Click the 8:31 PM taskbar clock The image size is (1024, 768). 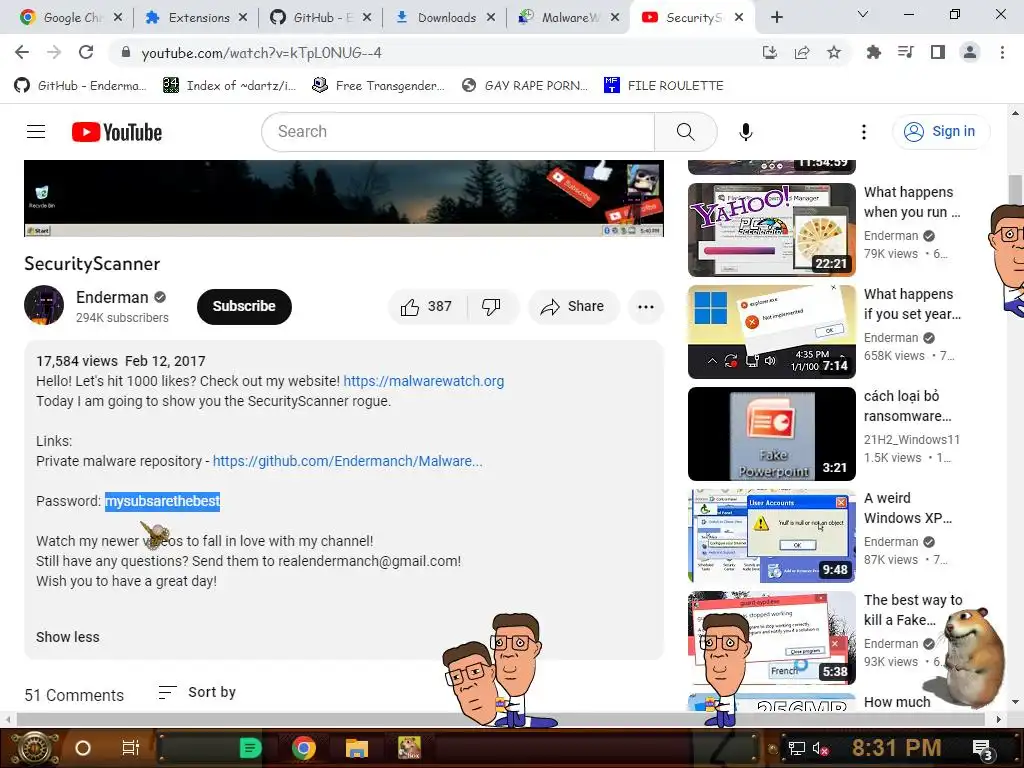tap(896, 748)
